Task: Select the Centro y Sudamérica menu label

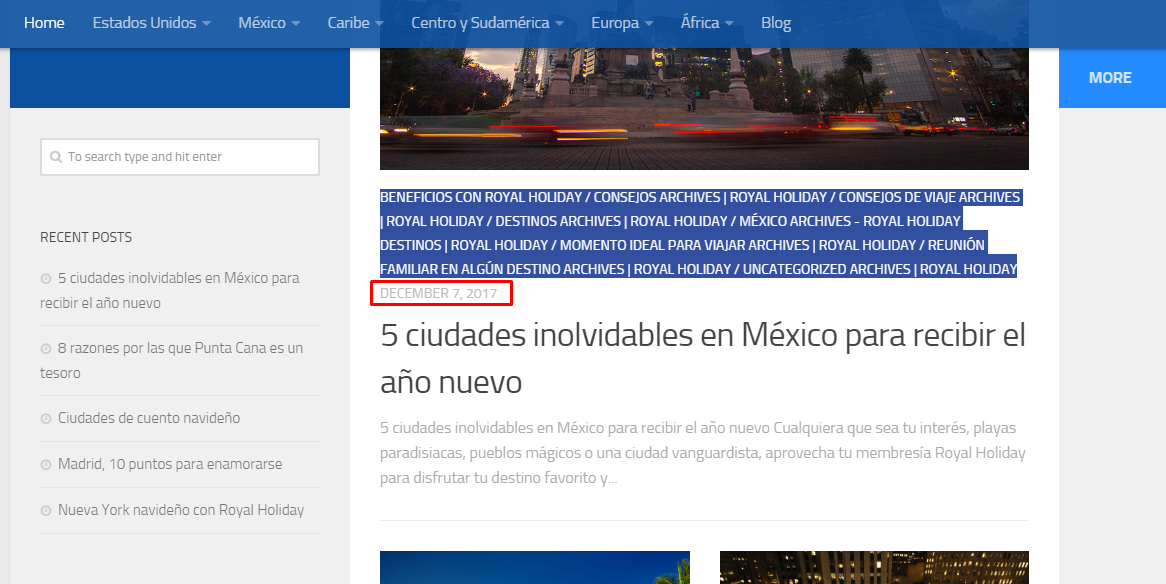Action: [x=480, y=23]
